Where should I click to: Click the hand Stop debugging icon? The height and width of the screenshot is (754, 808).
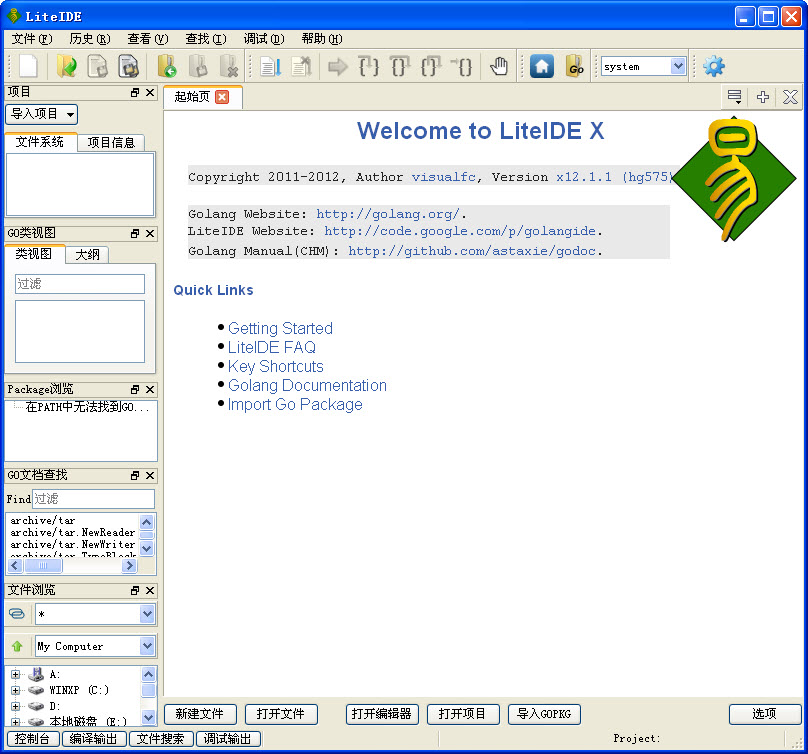point(498,66)
